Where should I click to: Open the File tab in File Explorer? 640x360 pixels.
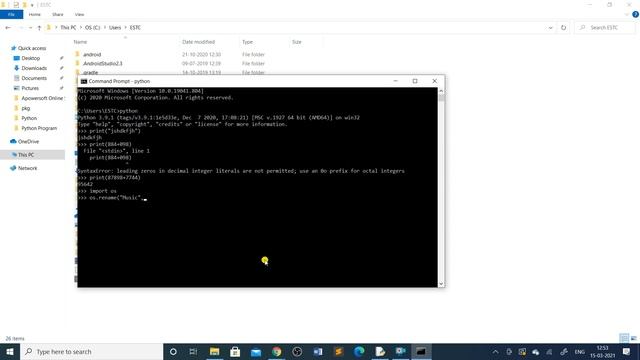click(x=11, y=14)
